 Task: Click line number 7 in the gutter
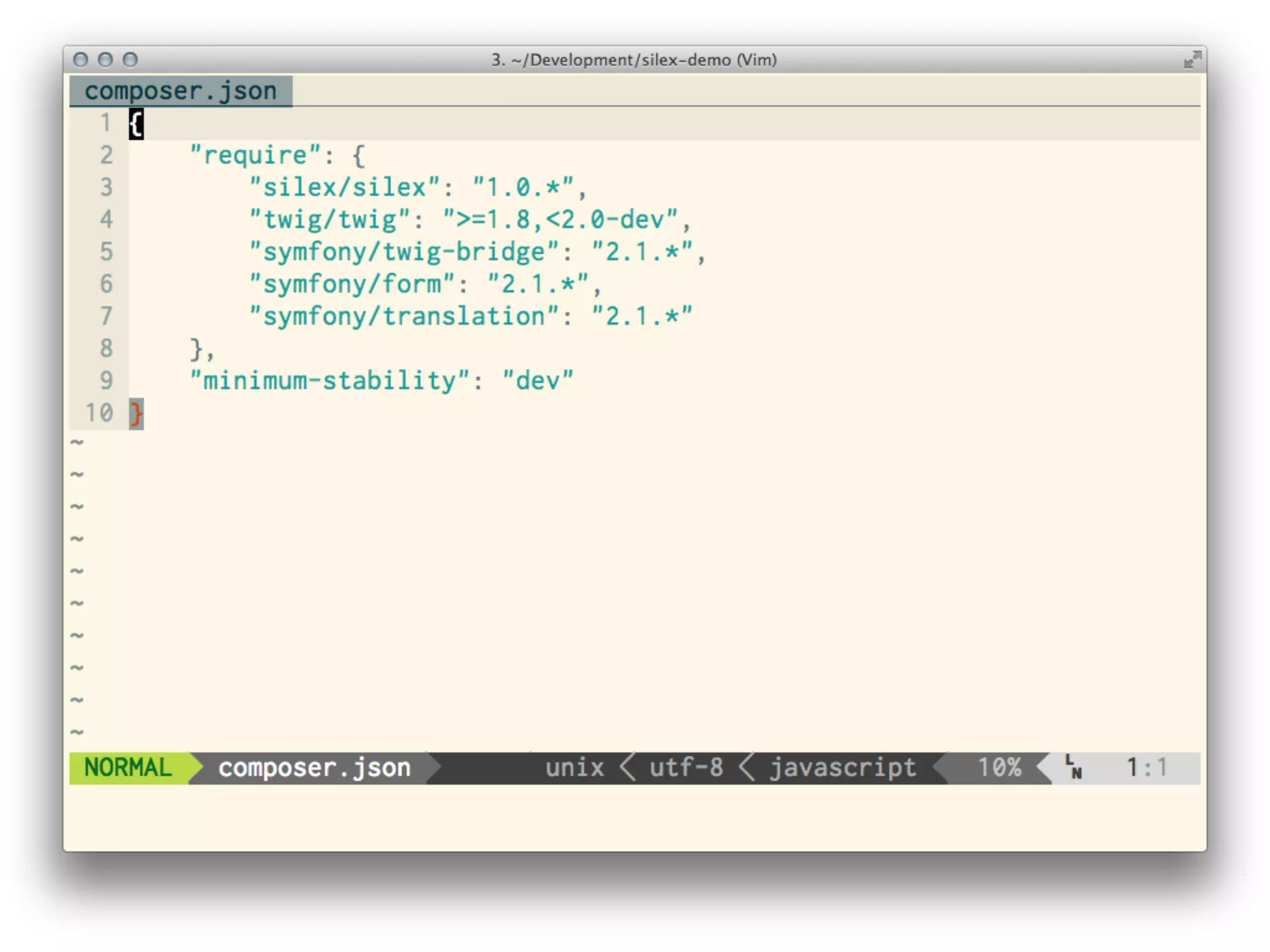point(106,316)
